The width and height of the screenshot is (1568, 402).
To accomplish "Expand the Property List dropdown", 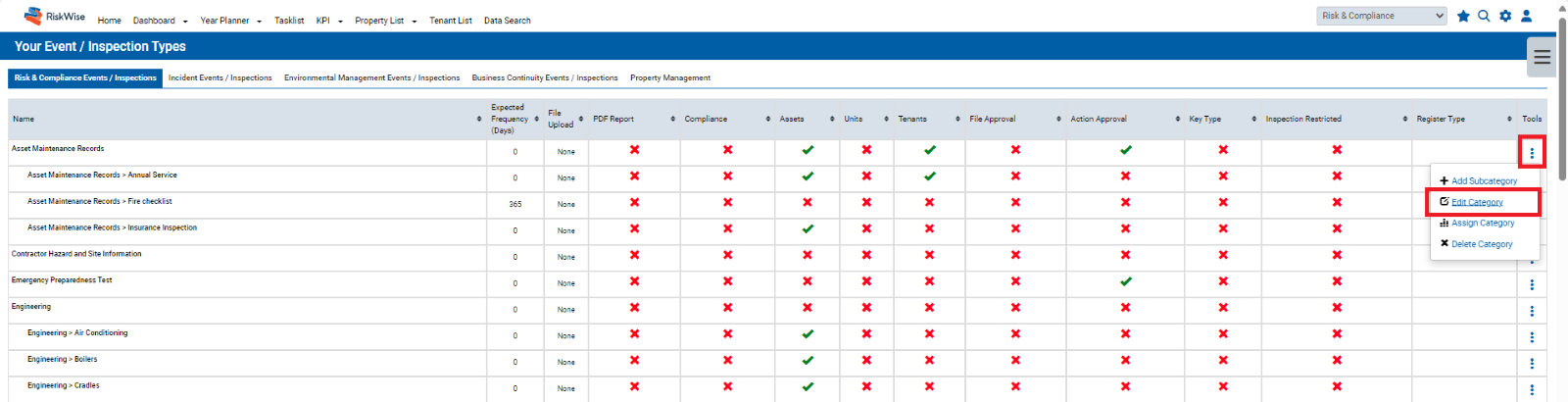I will coord(385,21).
